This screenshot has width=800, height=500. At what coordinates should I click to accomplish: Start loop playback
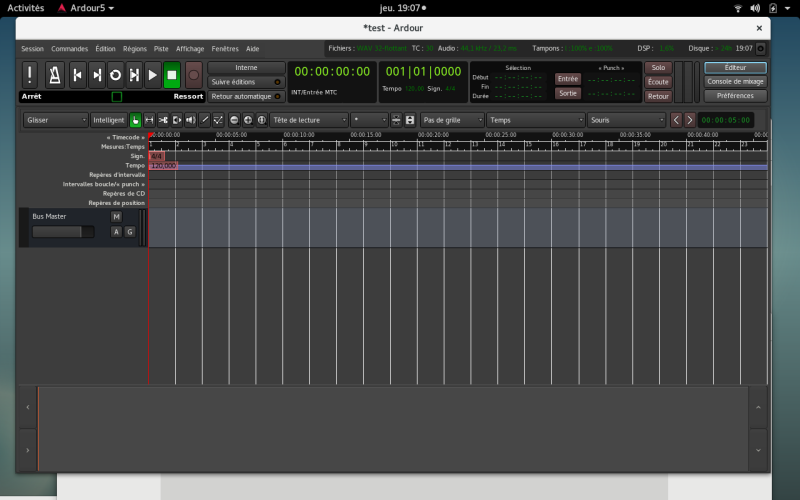115,75
